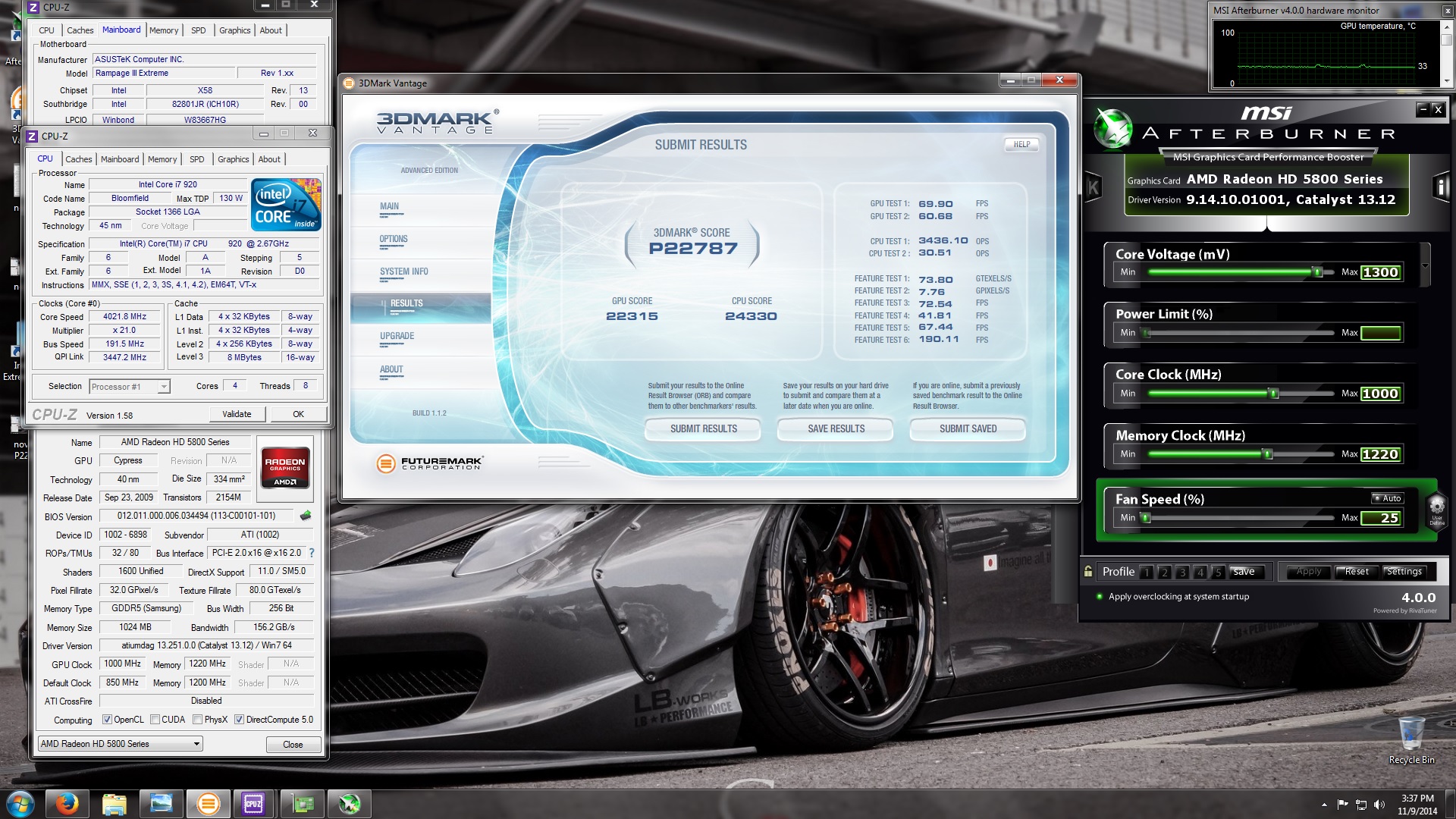
Task: Select Afterburner profile slot 3
Action: (1182, 573)
